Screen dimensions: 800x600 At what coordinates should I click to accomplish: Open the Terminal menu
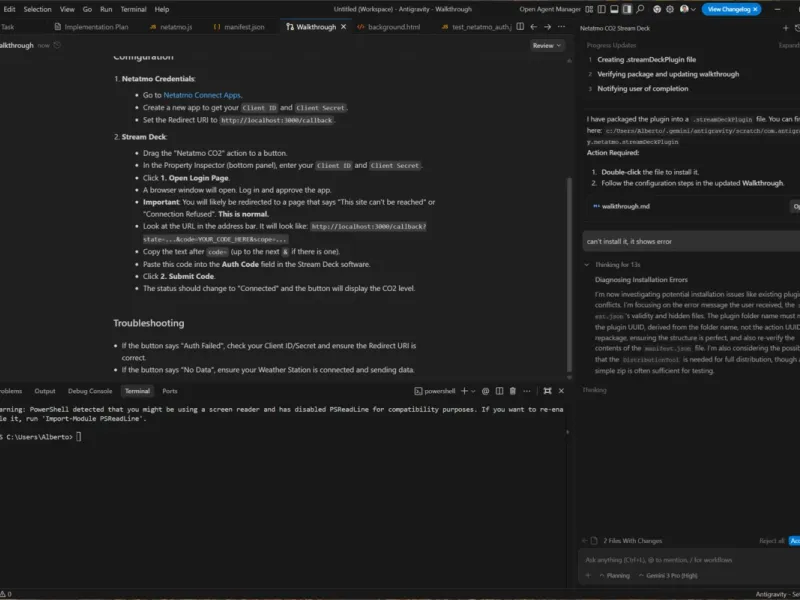(133, 9)
